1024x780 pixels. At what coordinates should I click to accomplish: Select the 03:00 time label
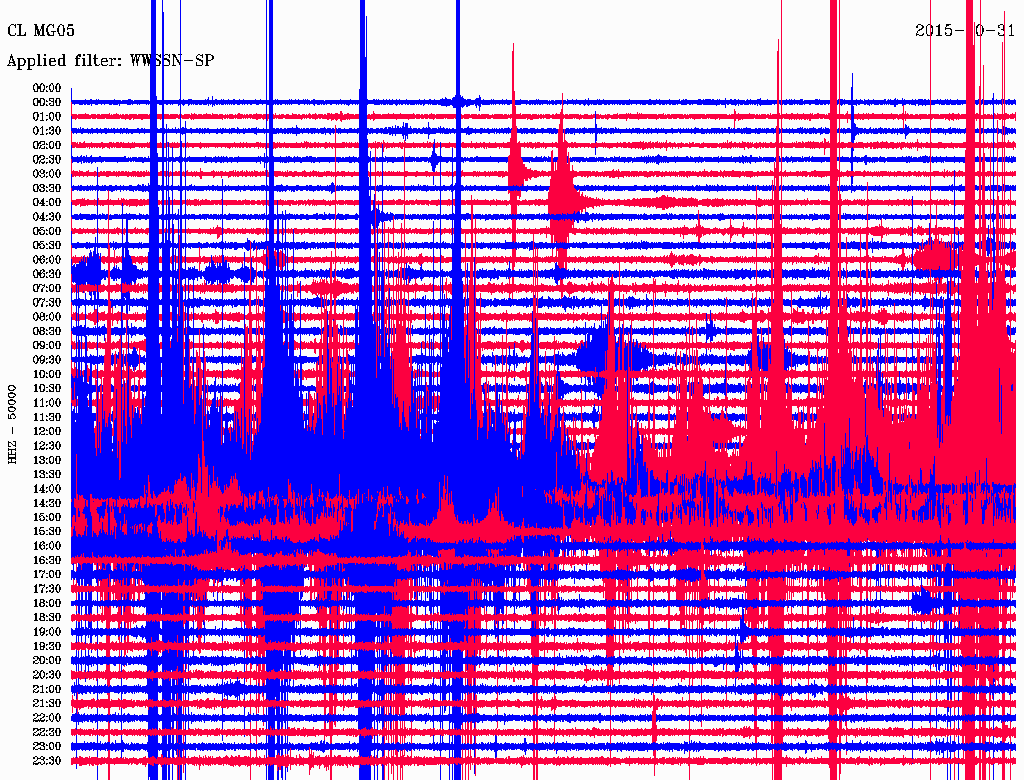pyautogui.click(x=47, y=174)
